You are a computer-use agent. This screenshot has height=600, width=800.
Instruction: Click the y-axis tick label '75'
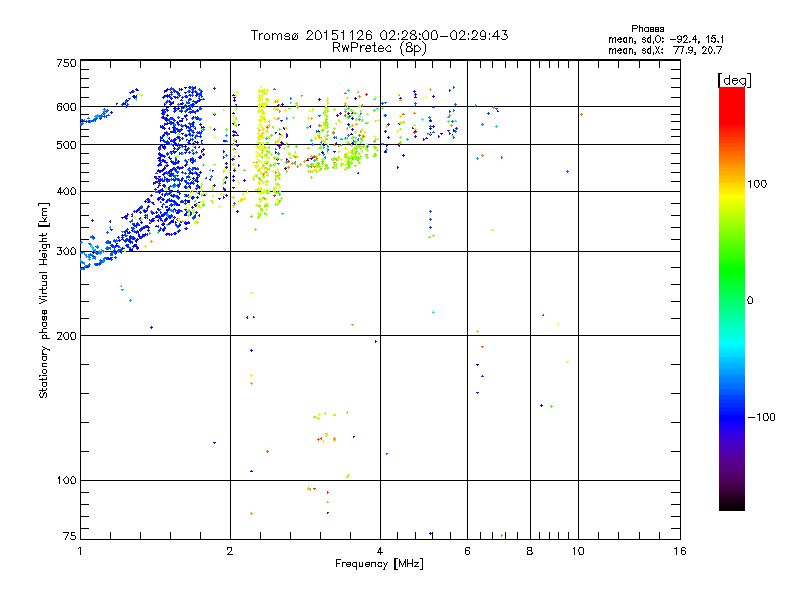[x=70, y=536]
